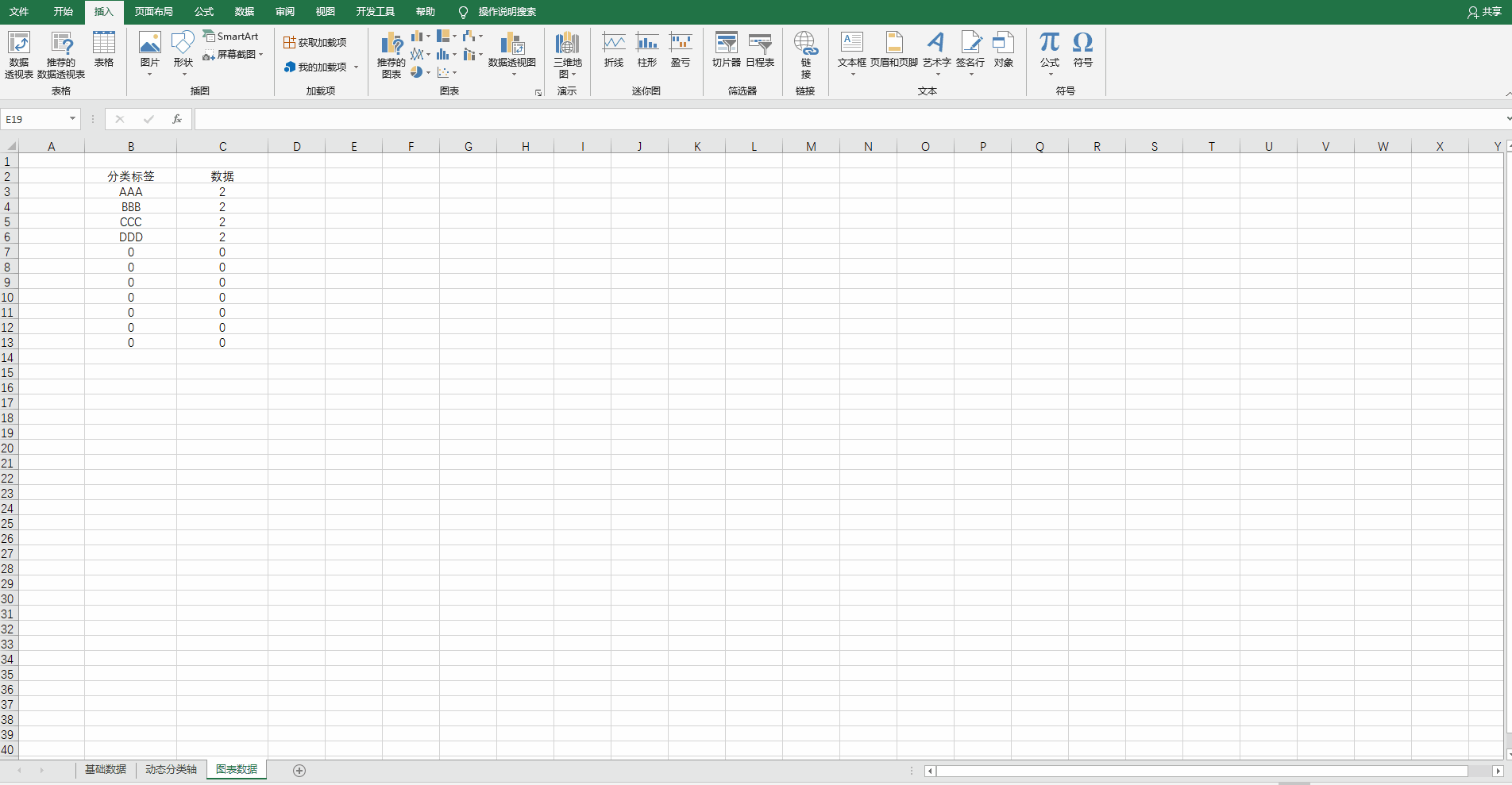Screen dimensions: 1512x785
Task: Insert a Slicer (切片器)
Action: point(727,49)
